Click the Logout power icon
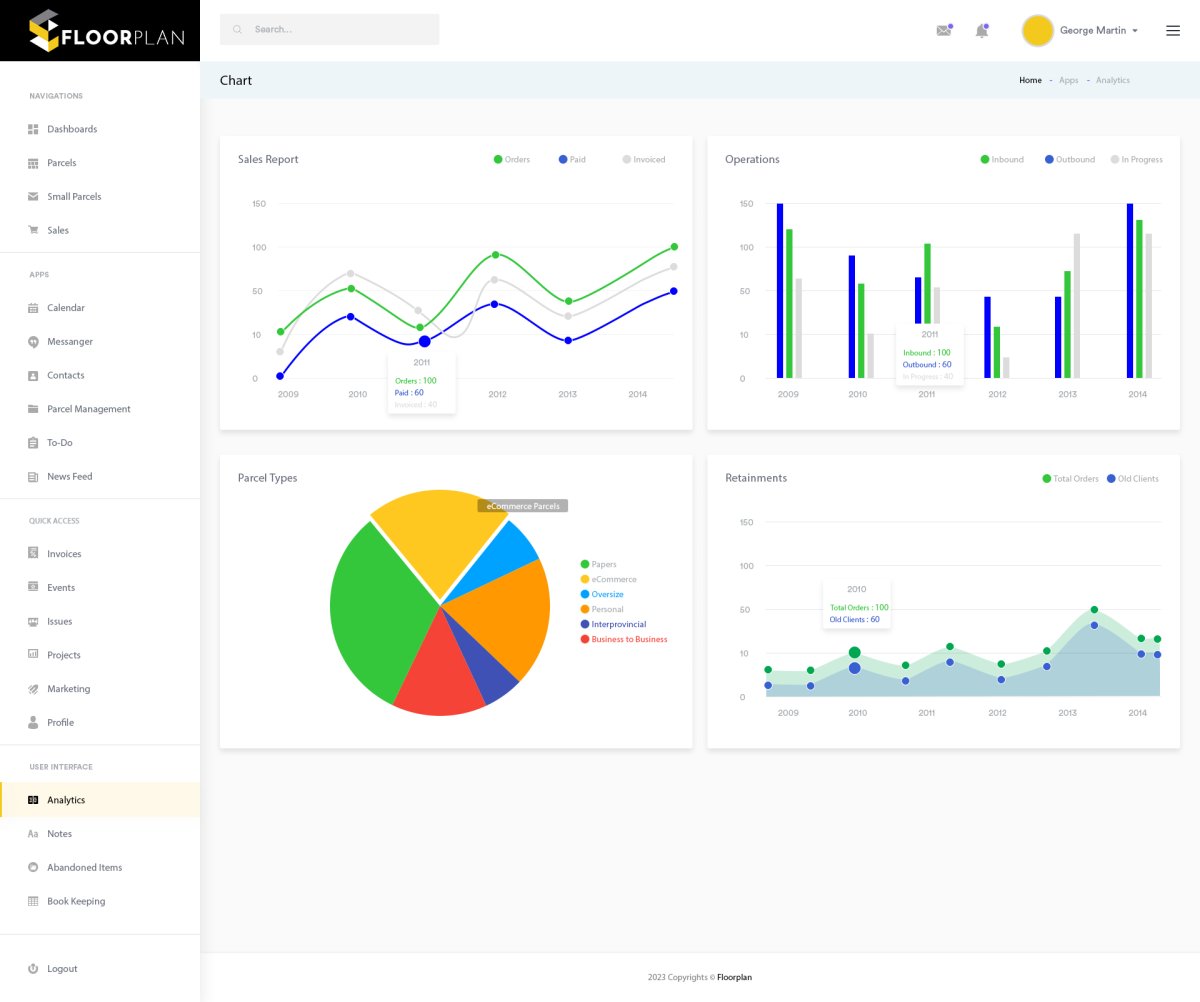Image resolution: width=1200 pixels, height=1002 pixels. point(33,969)
